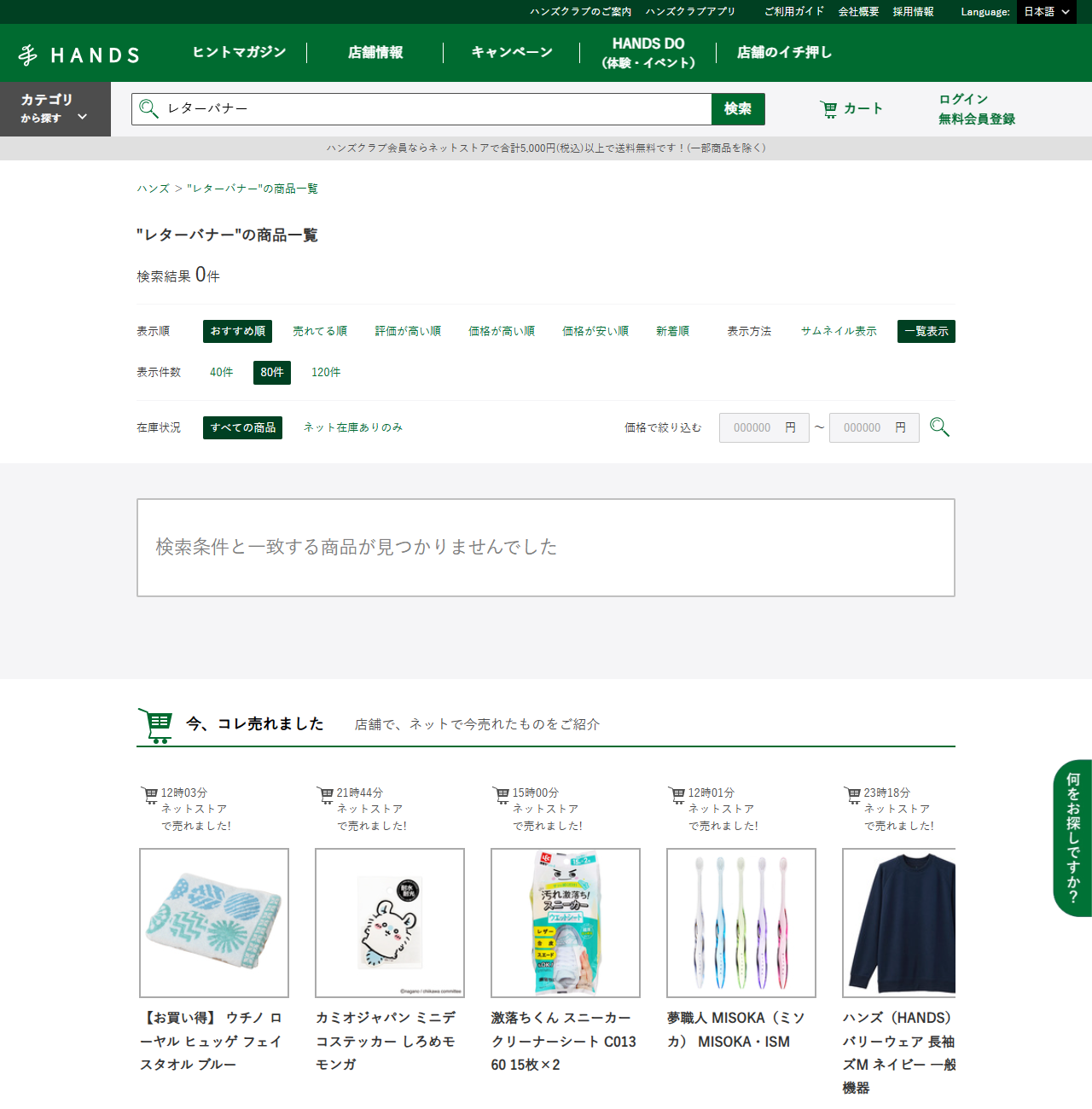Open the Language 日本語 dropdown

1047,12
